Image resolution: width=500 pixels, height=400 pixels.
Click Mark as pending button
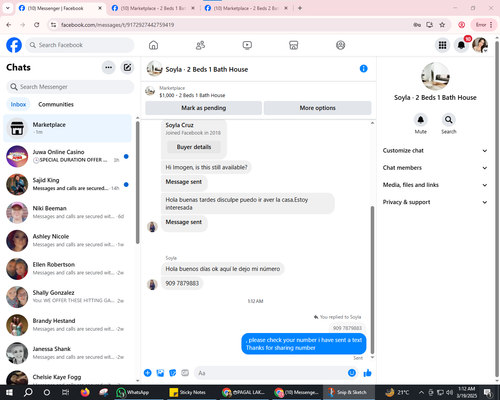click(203, 108)
